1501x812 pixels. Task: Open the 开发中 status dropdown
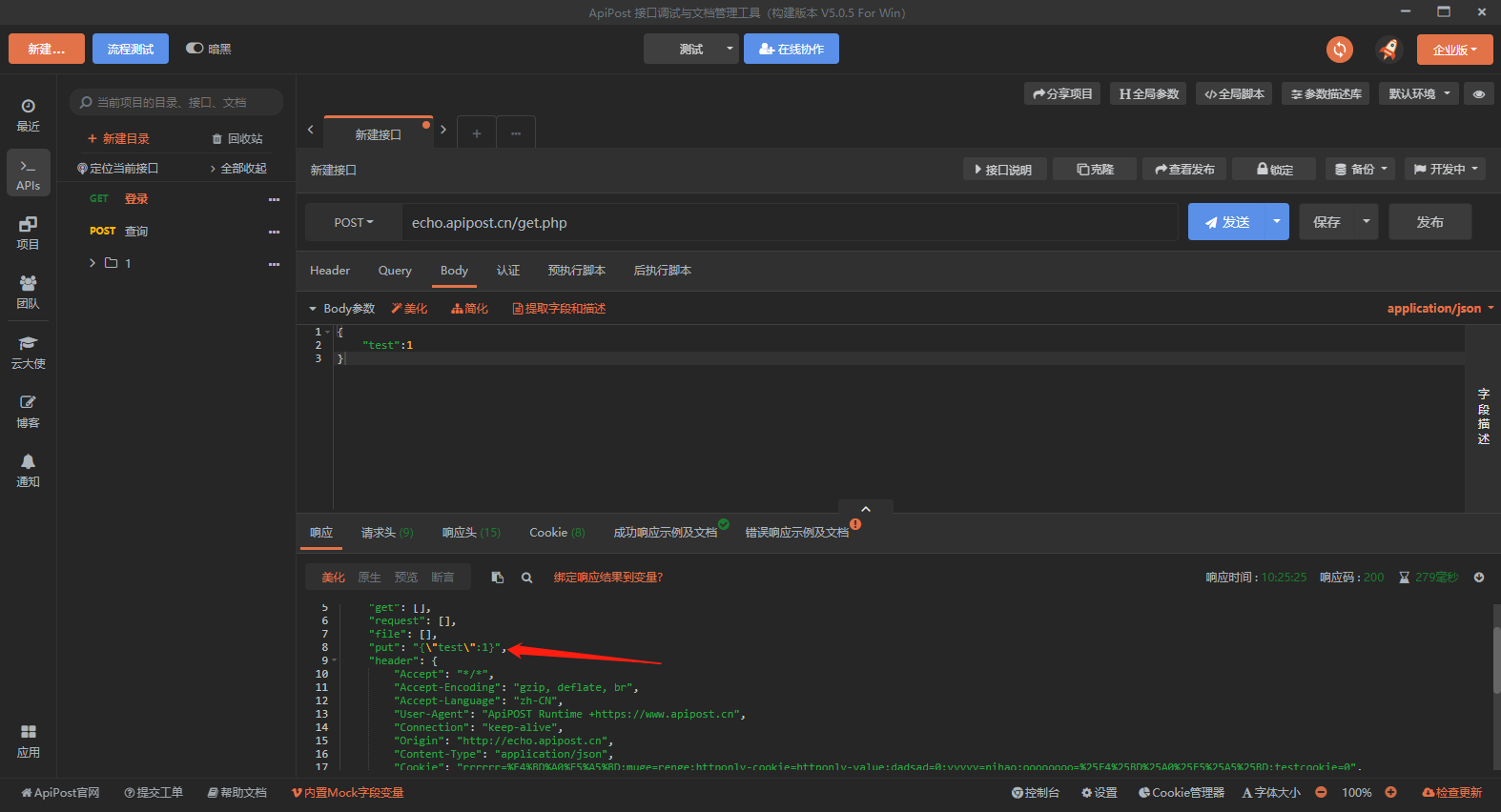[1446, 169]
